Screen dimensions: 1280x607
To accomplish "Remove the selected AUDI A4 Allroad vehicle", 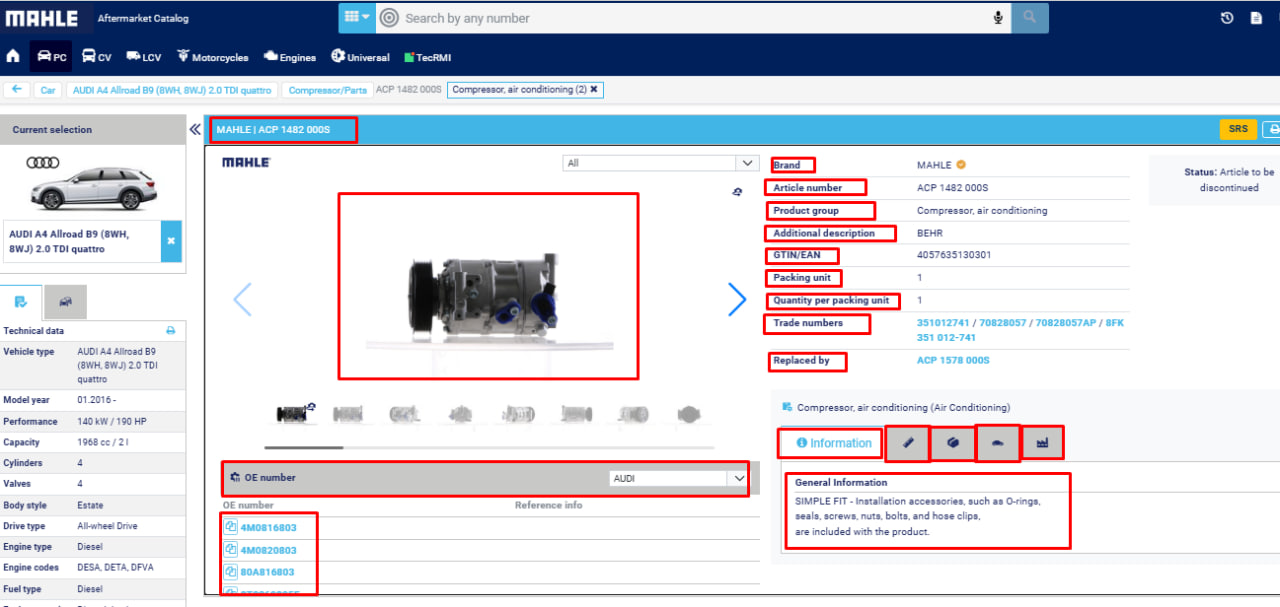I will 171,241.
